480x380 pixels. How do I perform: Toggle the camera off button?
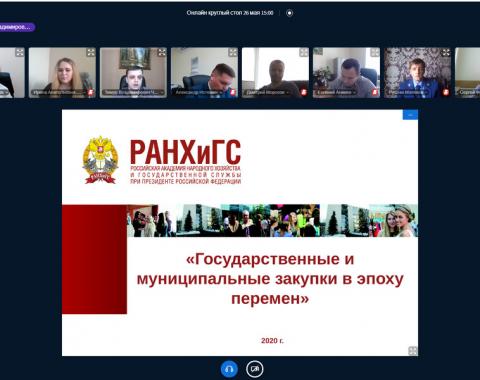coord(255,369)
